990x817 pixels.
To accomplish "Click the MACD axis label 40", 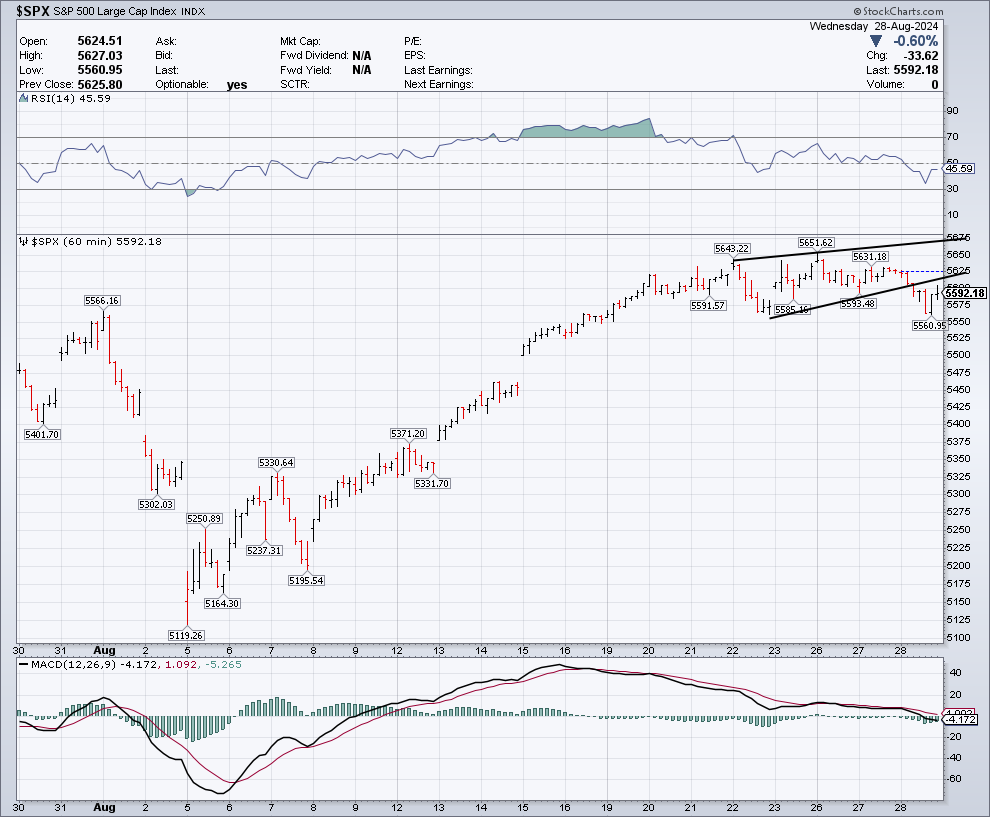I will [956, 673].
